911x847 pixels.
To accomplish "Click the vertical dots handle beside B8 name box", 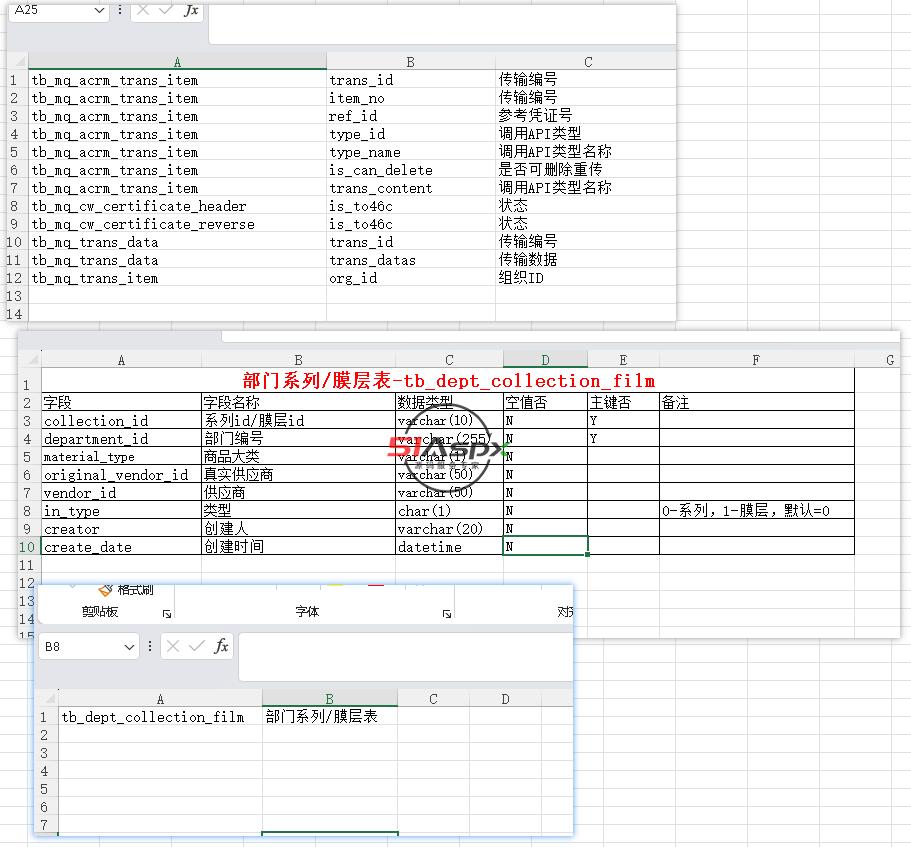I will [150, 646].
